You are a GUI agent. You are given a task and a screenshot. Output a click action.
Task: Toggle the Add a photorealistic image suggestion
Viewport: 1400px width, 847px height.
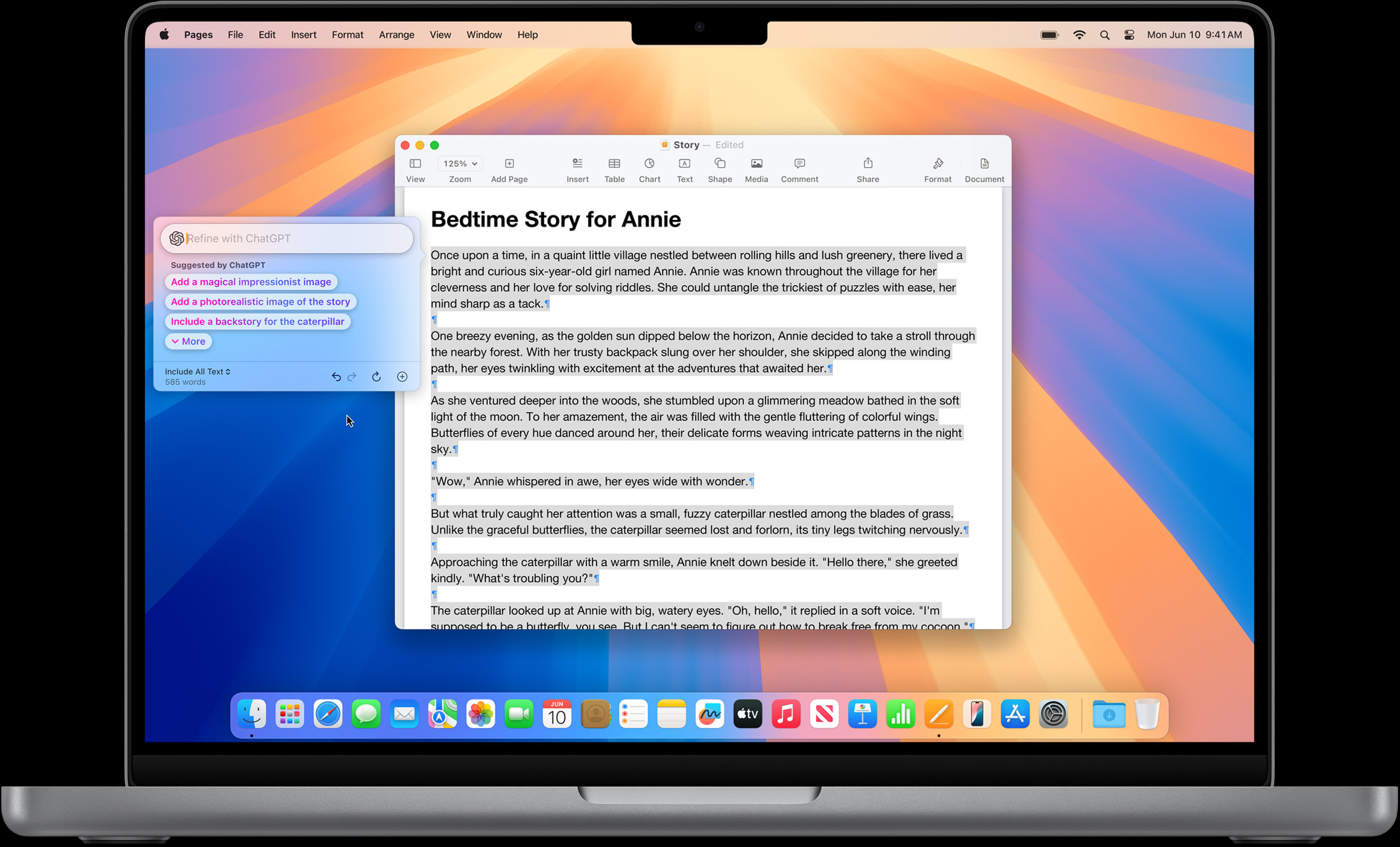[x=260, y=301]
